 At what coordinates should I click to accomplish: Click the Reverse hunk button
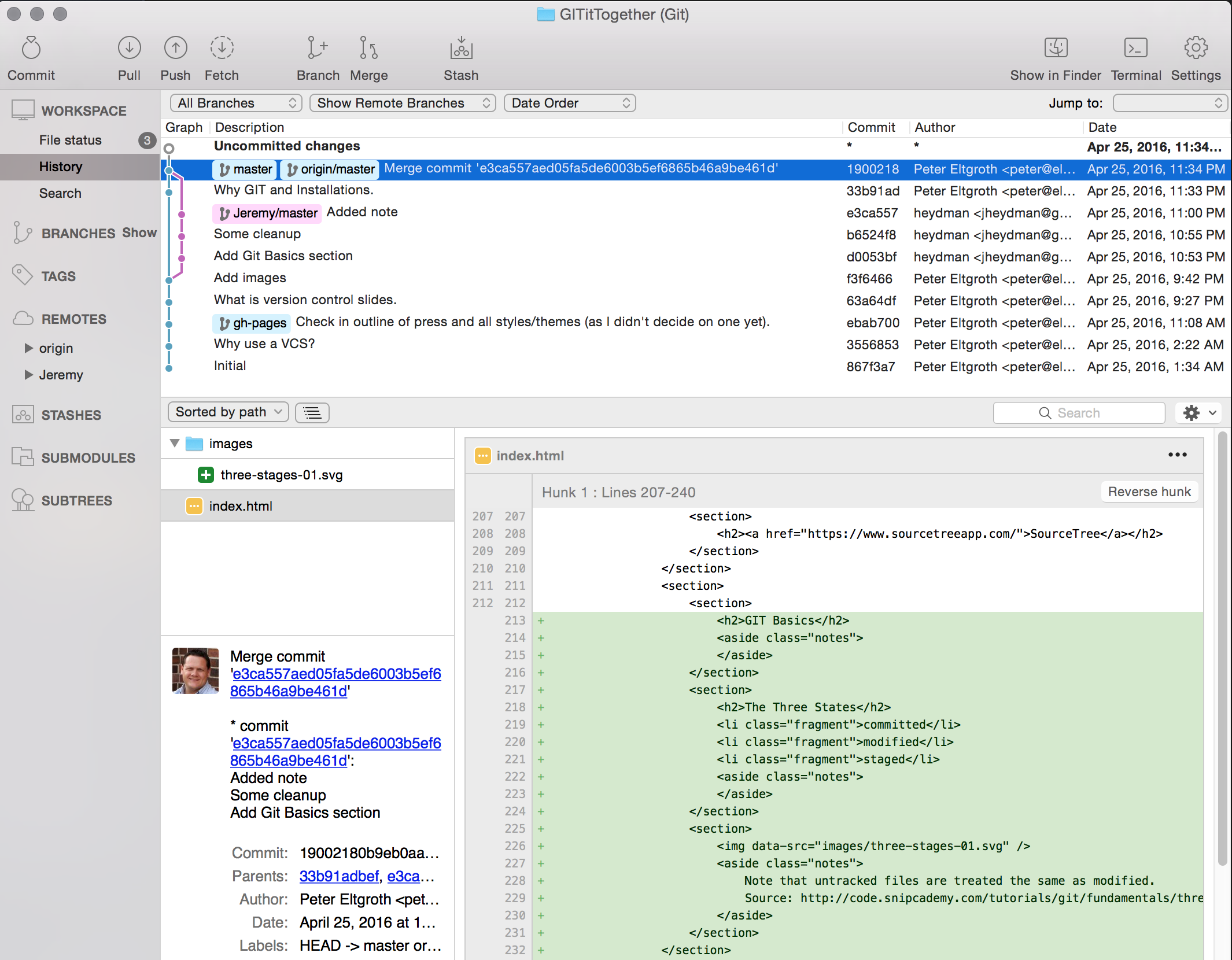pos(1149,492)
